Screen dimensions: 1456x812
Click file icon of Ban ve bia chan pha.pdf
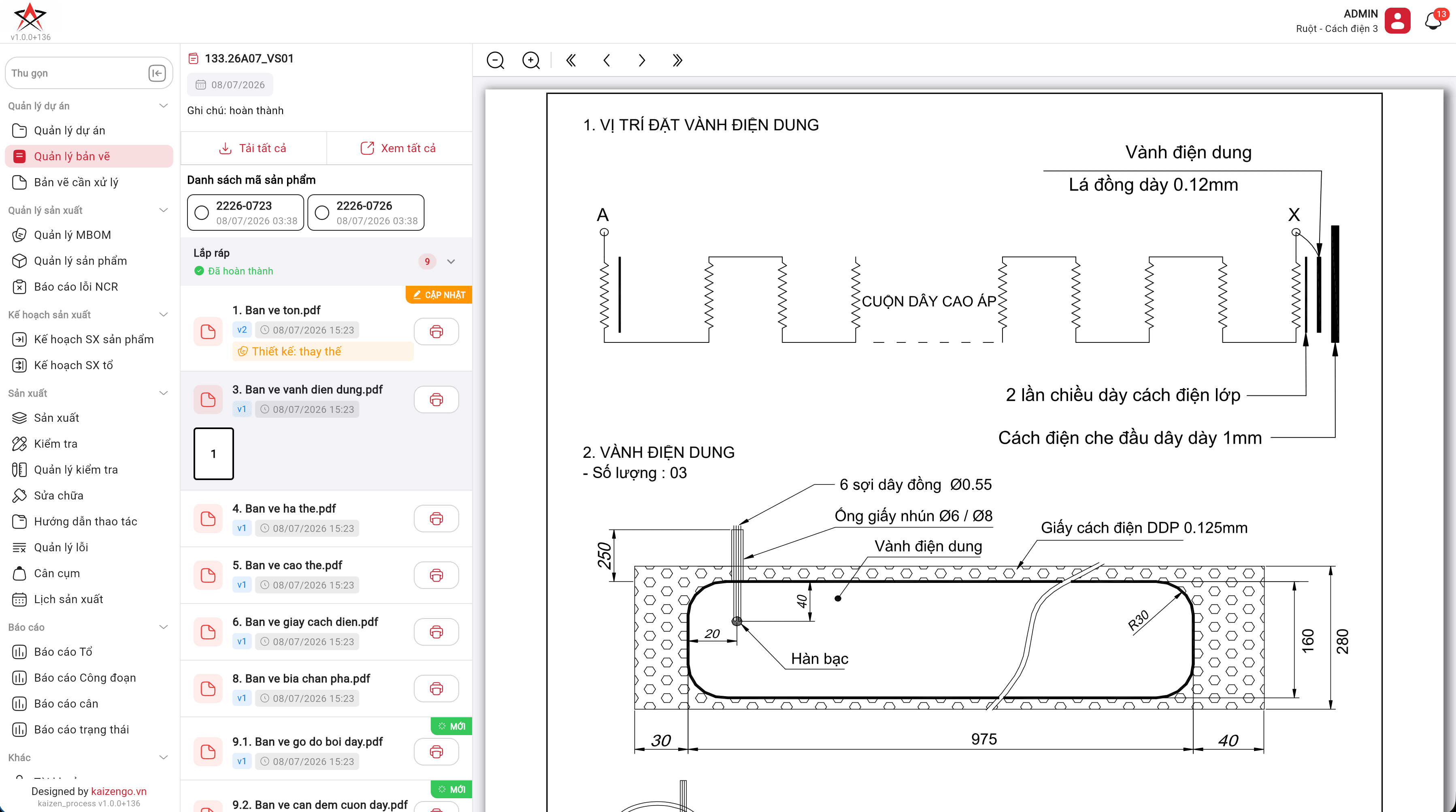[x=208, y=689]
